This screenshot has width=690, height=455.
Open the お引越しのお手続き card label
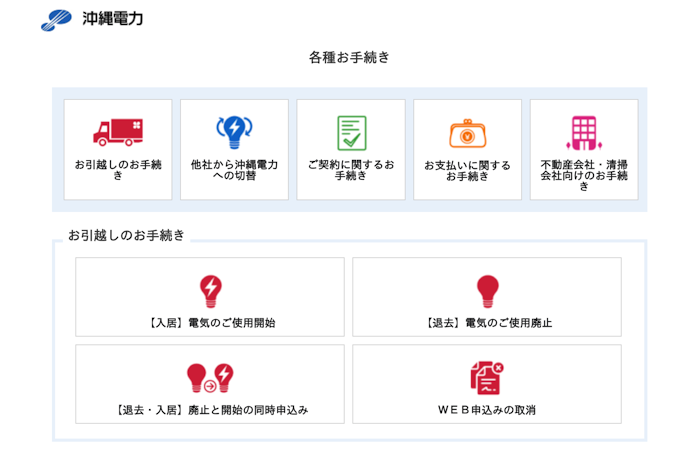[x=118, y=170]
